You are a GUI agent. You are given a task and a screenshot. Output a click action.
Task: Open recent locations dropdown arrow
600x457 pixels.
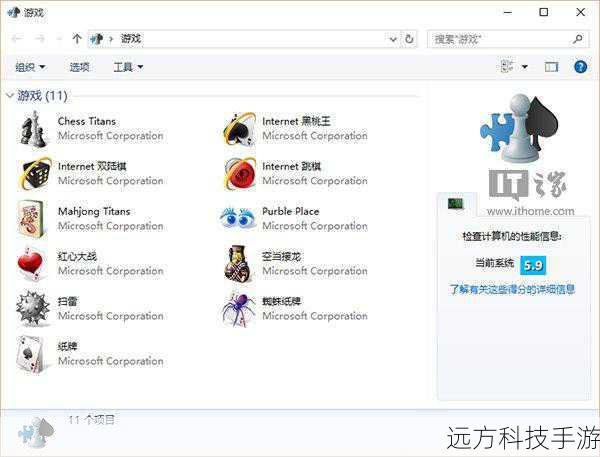tap(59, 39)
